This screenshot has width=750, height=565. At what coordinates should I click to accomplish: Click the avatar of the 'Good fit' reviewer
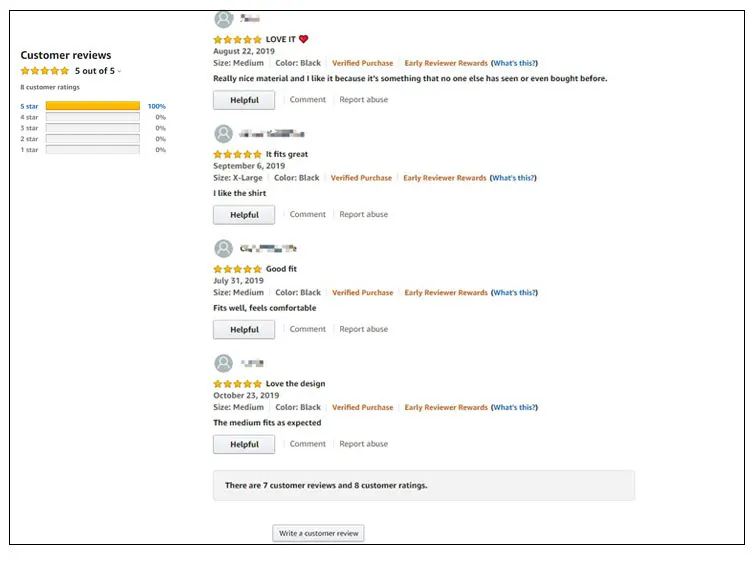(224, 248)
